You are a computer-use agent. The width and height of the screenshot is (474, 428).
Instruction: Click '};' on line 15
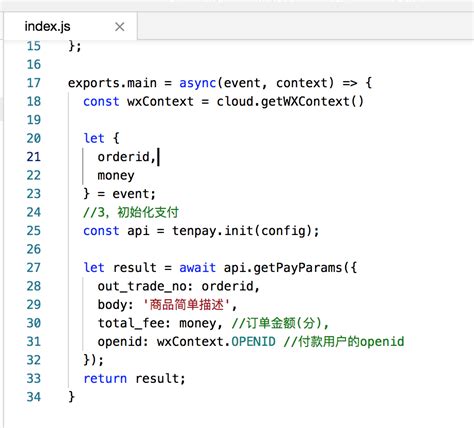tap(75, 46)
